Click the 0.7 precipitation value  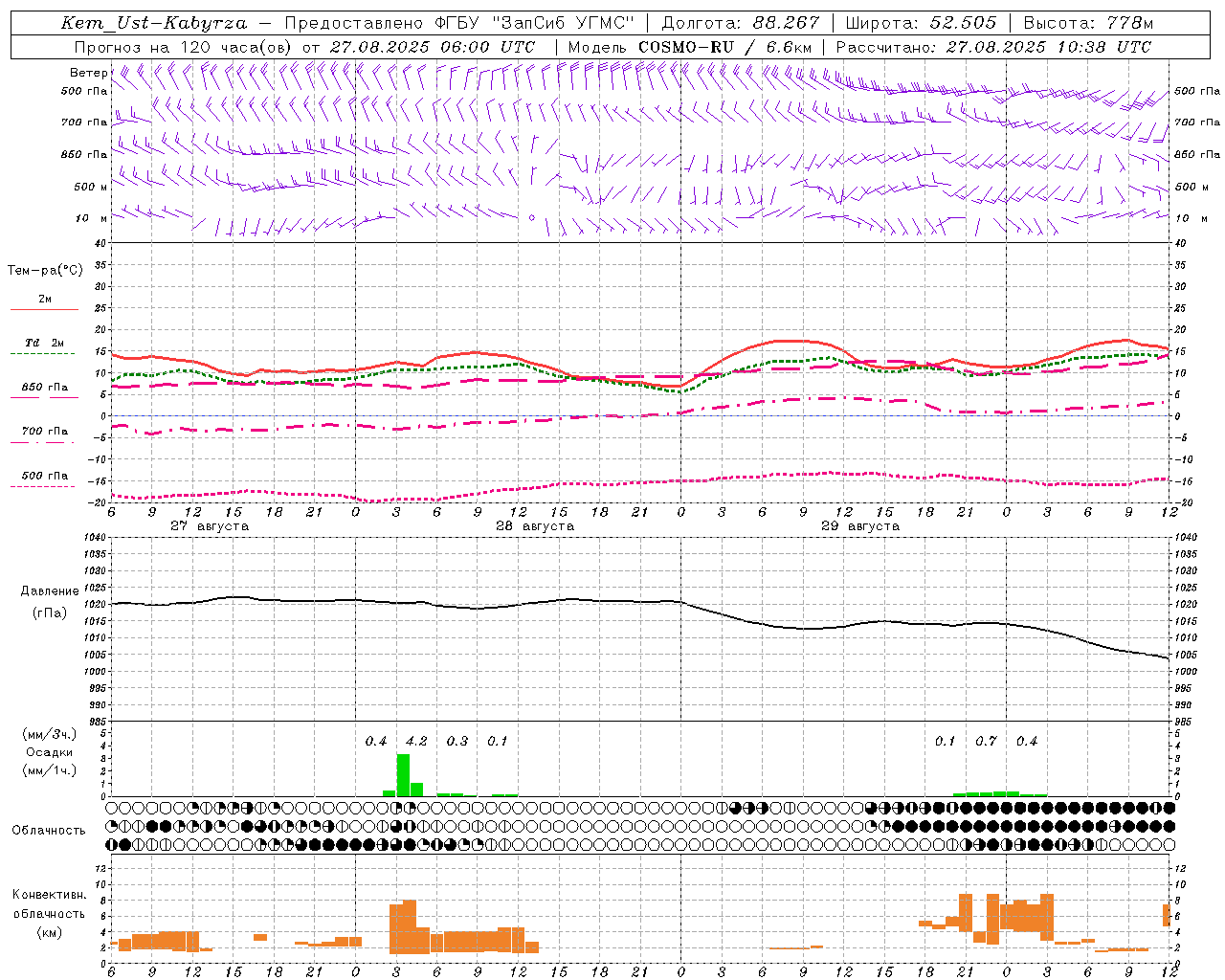[x=986, y=742]
